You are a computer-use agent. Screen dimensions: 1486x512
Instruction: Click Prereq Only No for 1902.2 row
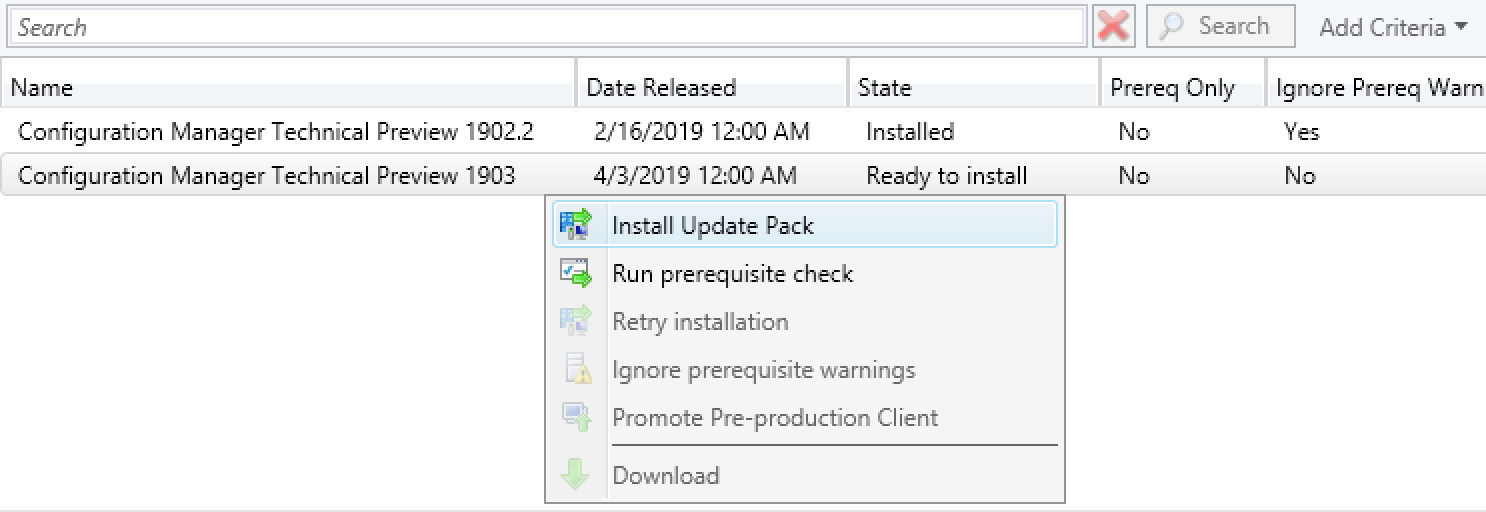[1134, 131]
